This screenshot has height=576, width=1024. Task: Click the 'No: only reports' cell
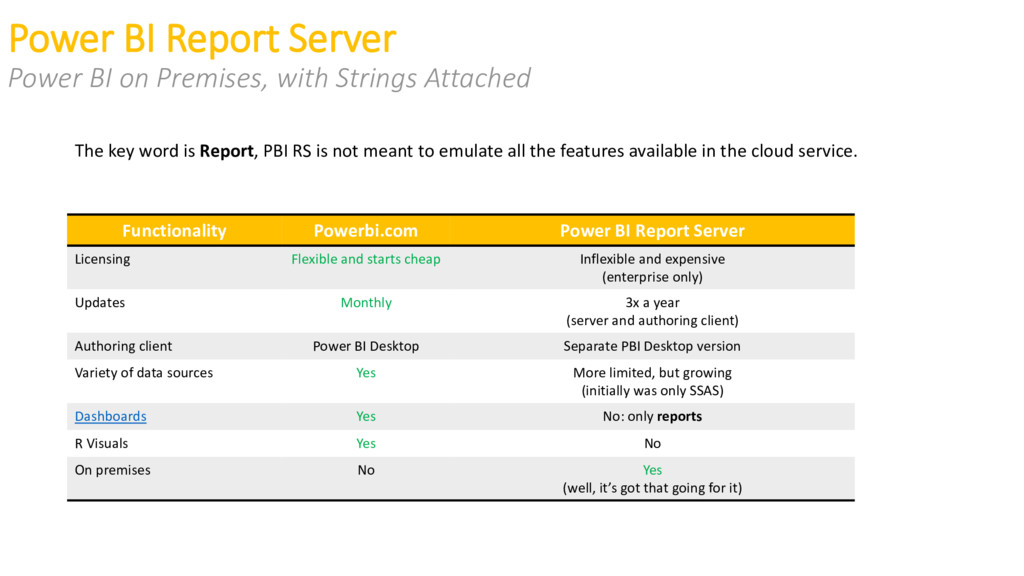(652, 417)
